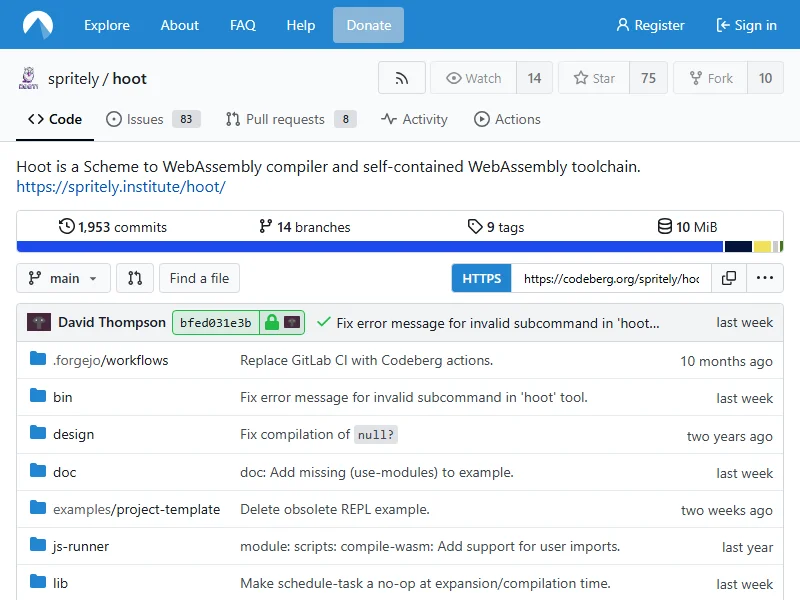
Task: Switch to the Pull requests tab
Action: (x=275, y=119)
